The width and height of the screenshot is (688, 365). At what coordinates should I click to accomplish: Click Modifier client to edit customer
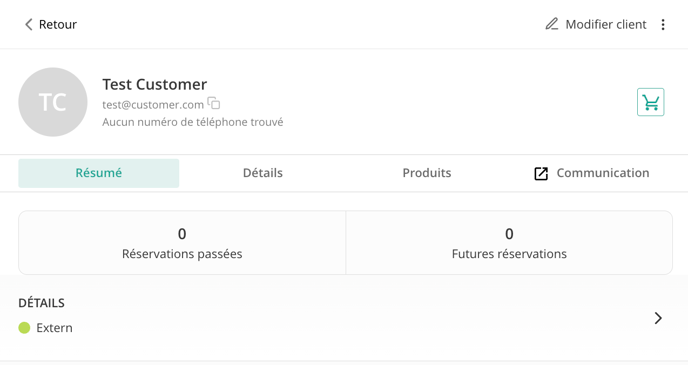click(x=596, y=24)
